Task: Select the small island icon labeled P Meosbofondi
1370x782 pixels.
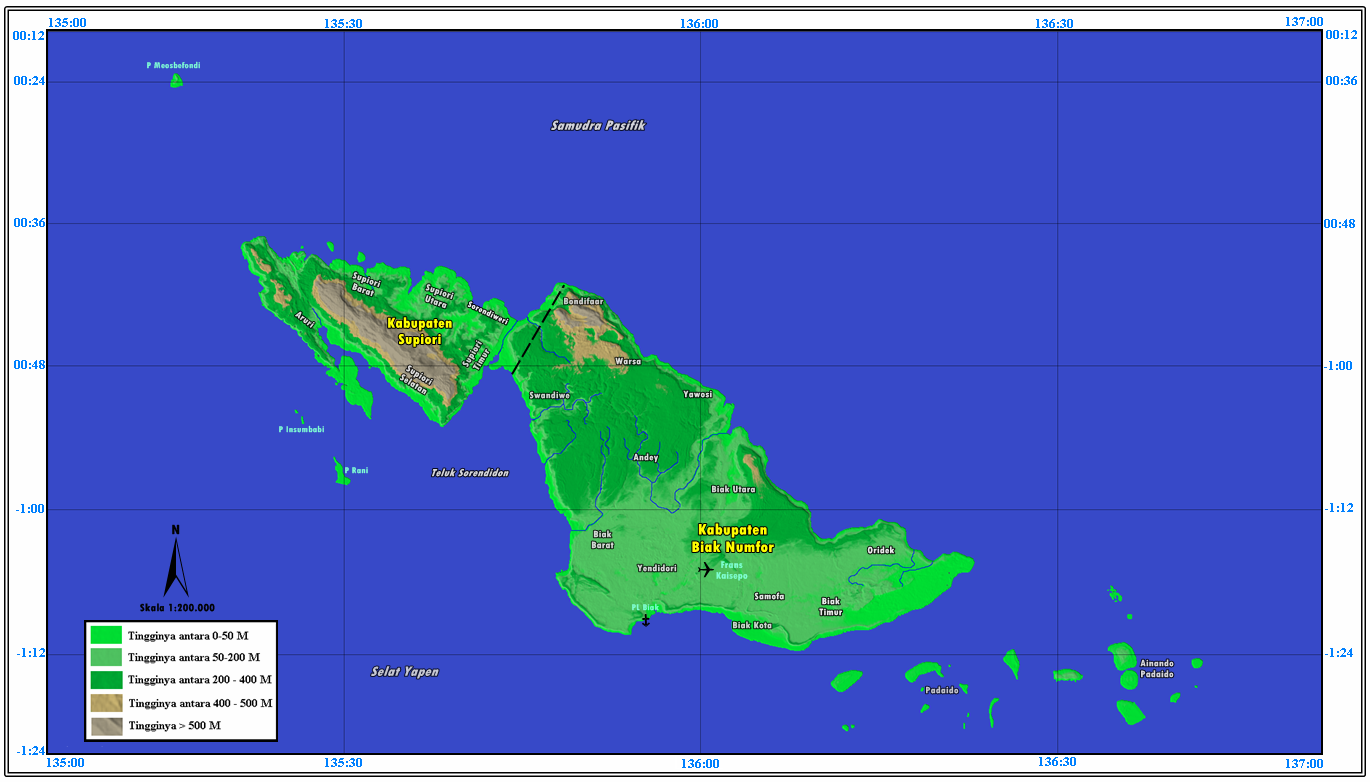Action: (176, 80)
